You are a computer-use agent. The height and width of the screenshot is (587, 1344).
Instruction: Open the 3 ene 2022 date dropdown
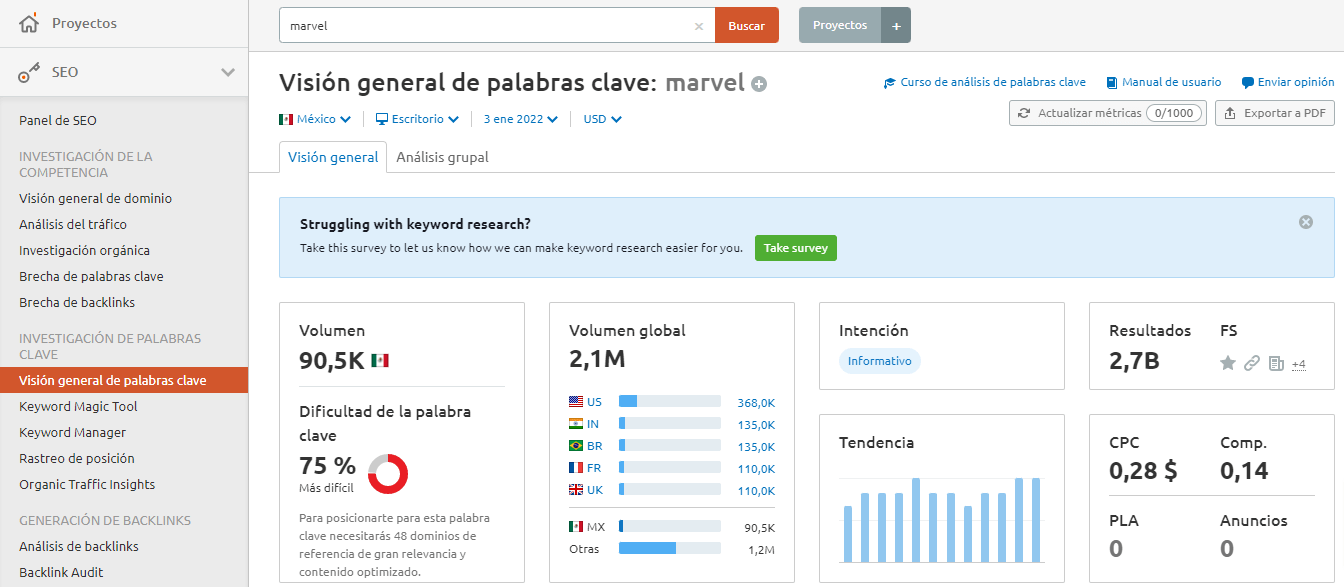coord(521,119)
